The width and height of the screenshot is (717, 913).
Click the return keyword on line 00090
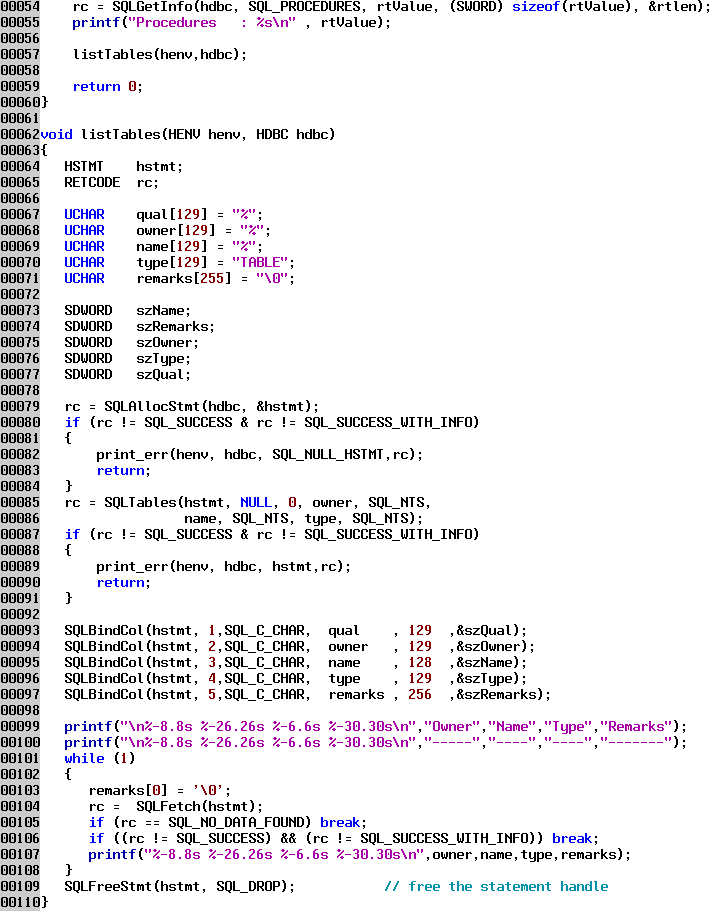click(120, 583)
